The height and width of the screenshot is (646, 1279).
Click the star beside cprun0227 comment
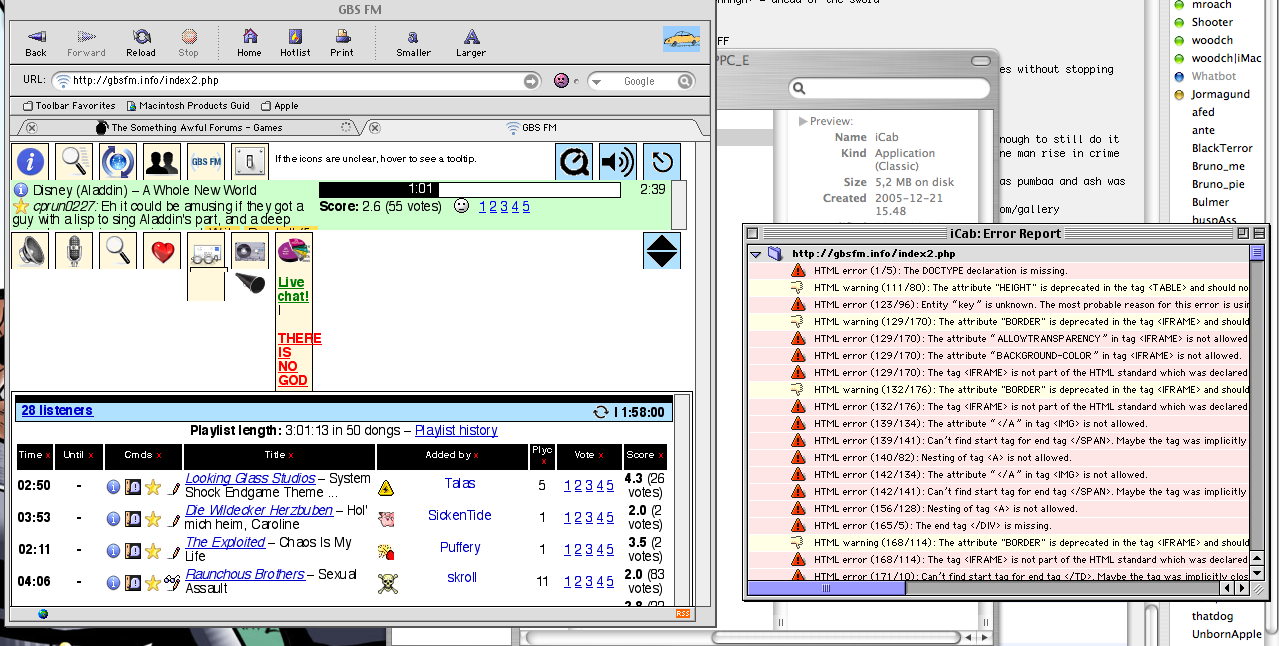coord(21,206)
